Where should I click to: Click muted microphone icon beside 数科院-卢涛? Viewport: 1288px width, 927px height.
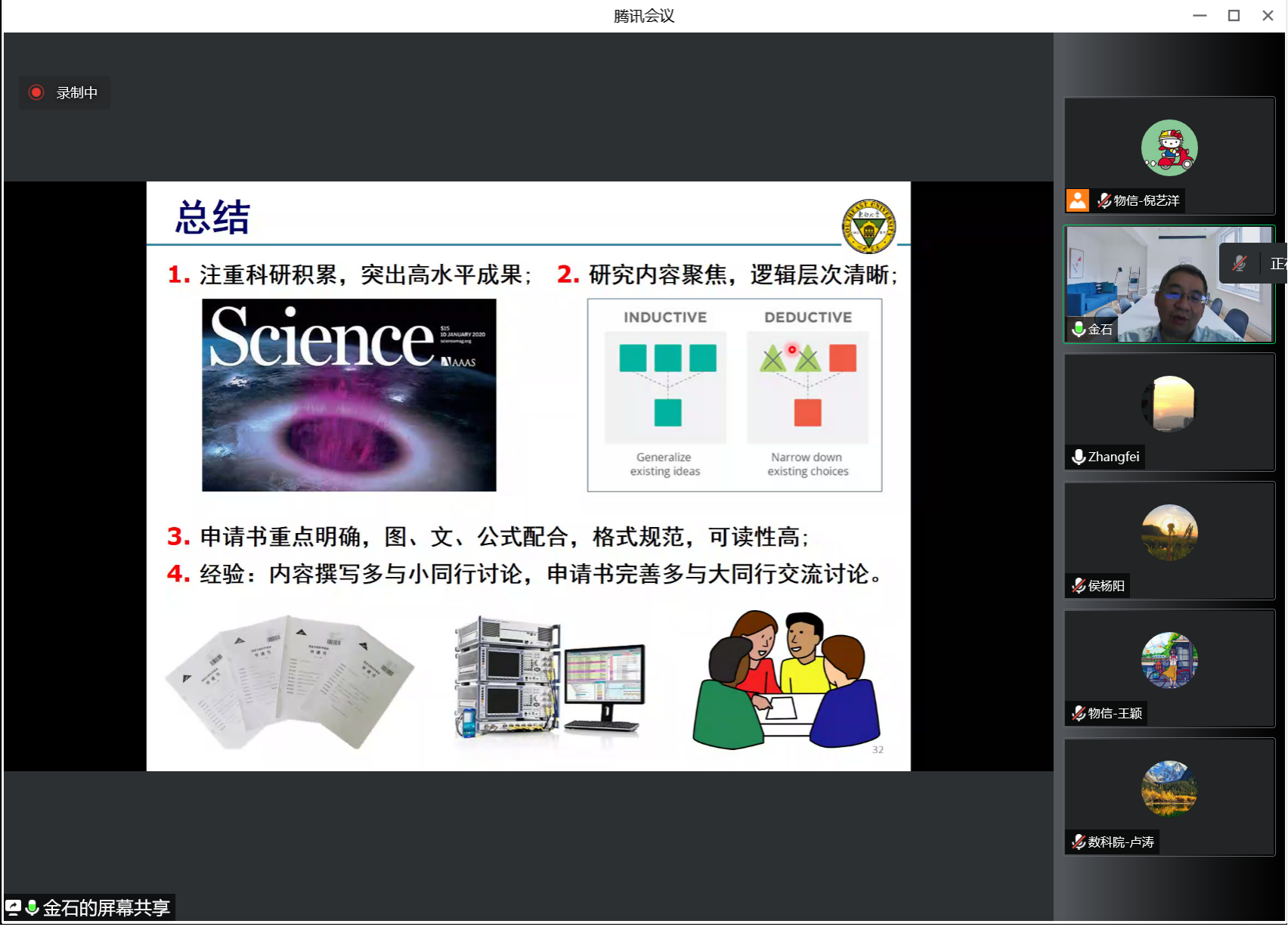(x=1079, y=842)
